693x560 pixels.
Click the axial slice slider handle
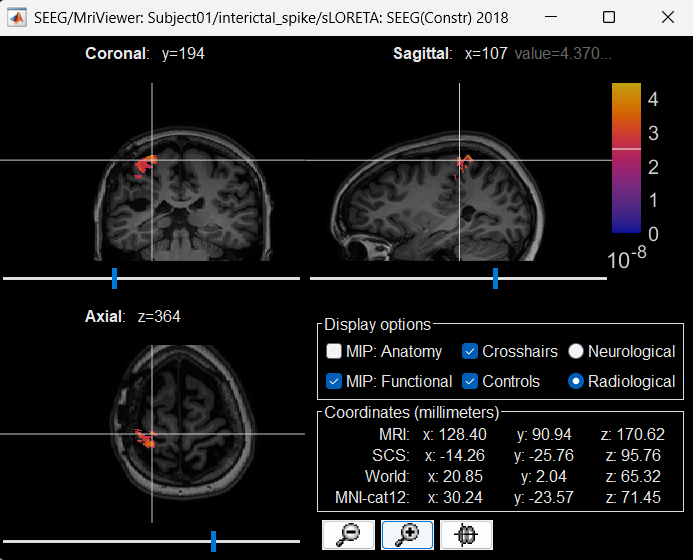coord(213,541)
